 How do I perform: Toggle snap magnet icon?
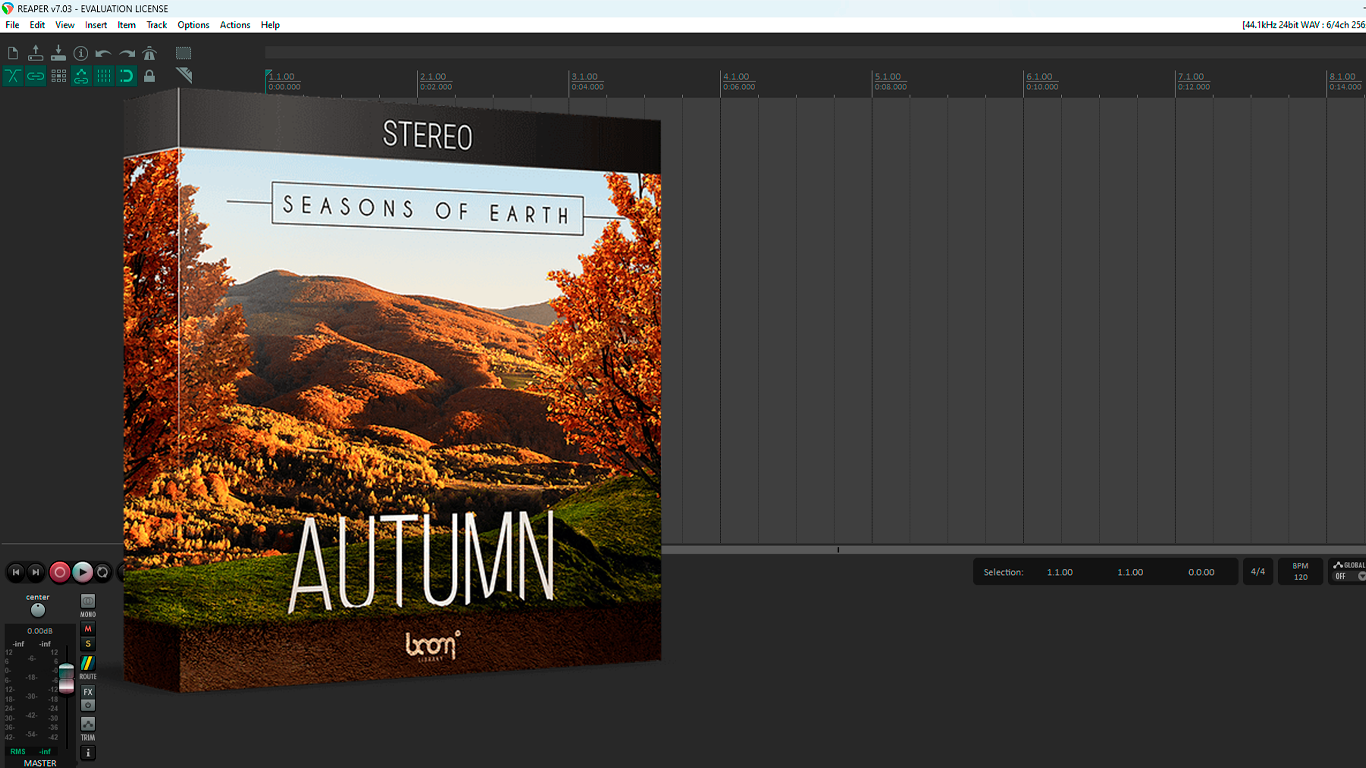tap(127, 76)
